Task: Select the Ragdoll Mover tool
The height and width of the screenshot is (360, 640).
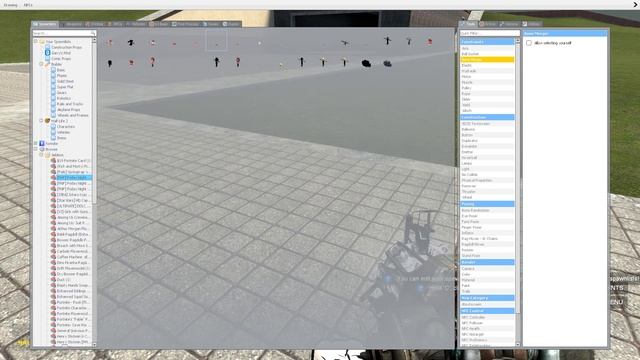Action: 487,244
